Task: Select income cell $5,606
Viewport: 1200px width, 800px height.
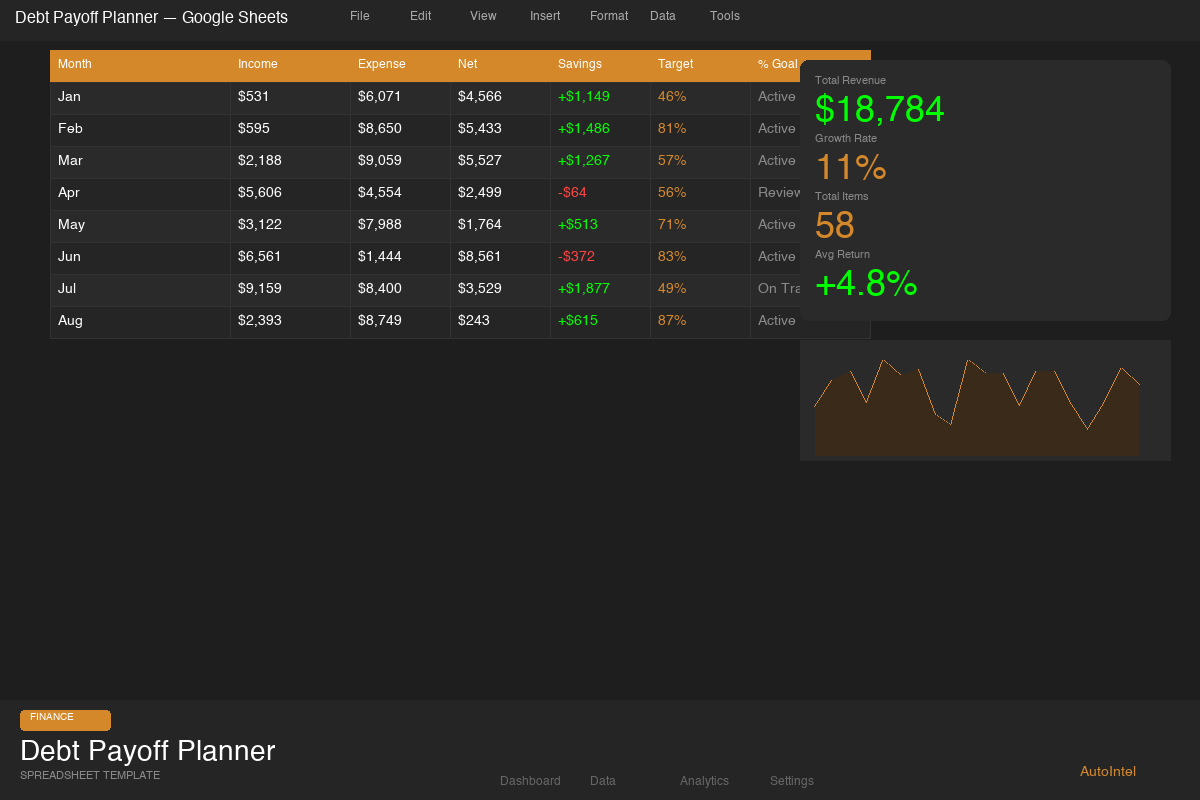Action: (290, 194)
